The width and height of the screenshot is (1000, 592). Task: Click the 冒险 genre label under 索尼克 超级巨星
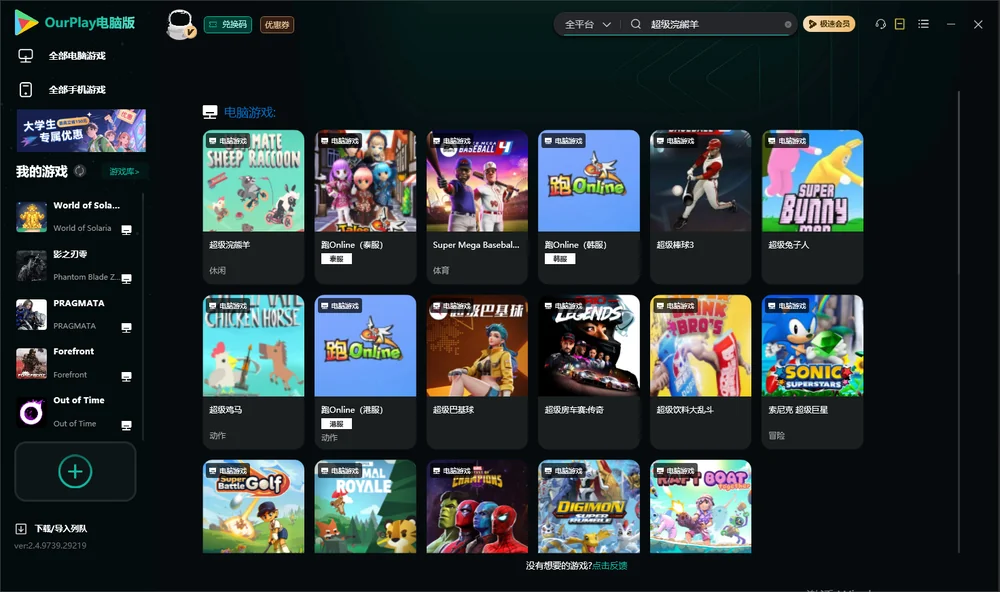coord(776,436)
